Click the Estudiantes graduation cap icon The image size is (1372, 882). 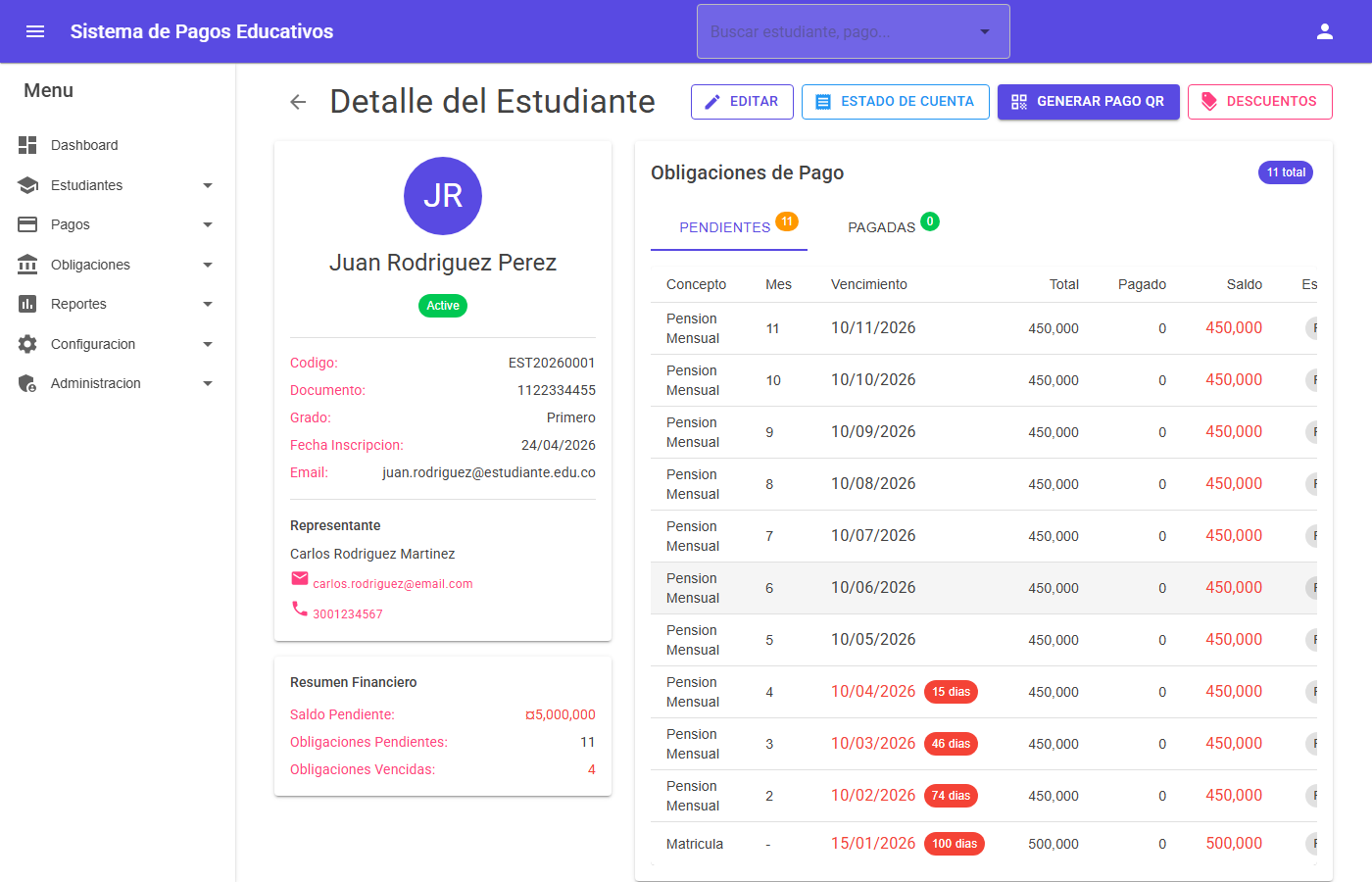[27, 185]
